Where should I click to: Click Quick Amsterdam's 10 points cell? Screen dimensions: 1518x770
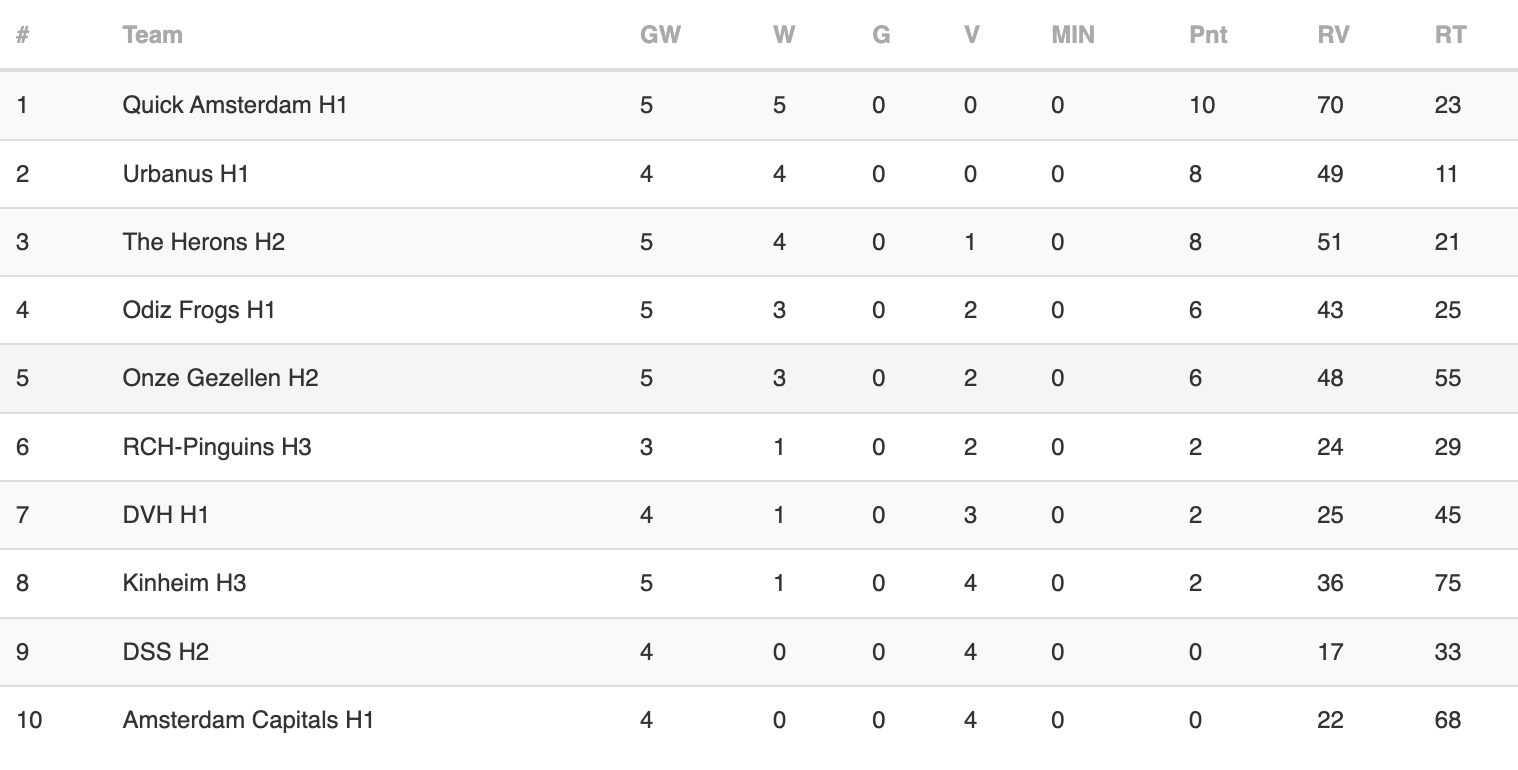[1202, 105]
